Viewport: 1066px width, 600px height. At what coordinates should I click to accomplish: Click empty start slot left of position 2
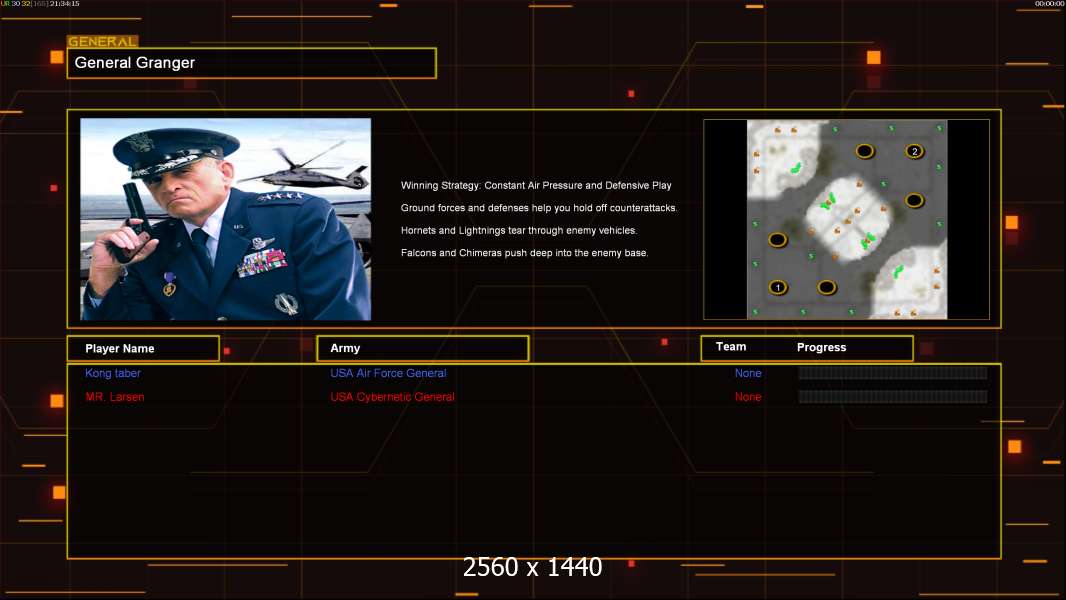(865, 151)
